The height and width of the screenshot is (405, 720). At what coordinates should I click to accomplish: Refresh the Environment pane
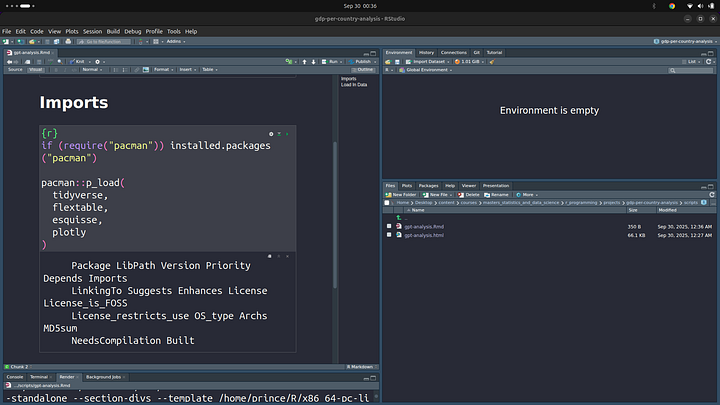(709, 62)
